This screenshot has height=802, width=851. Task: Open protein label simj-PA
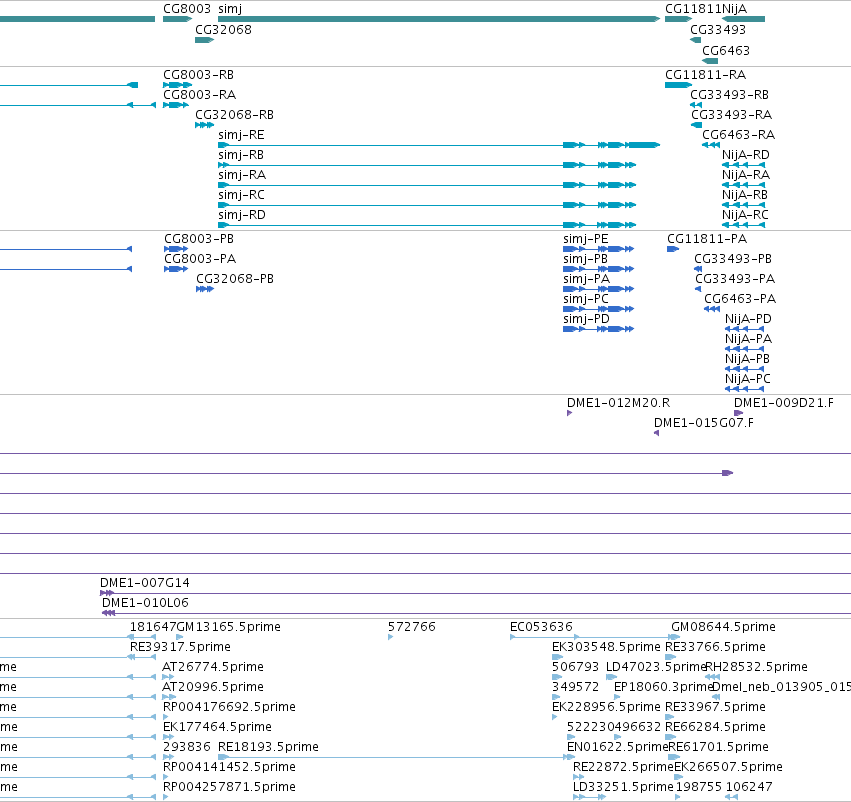[587, 279]
